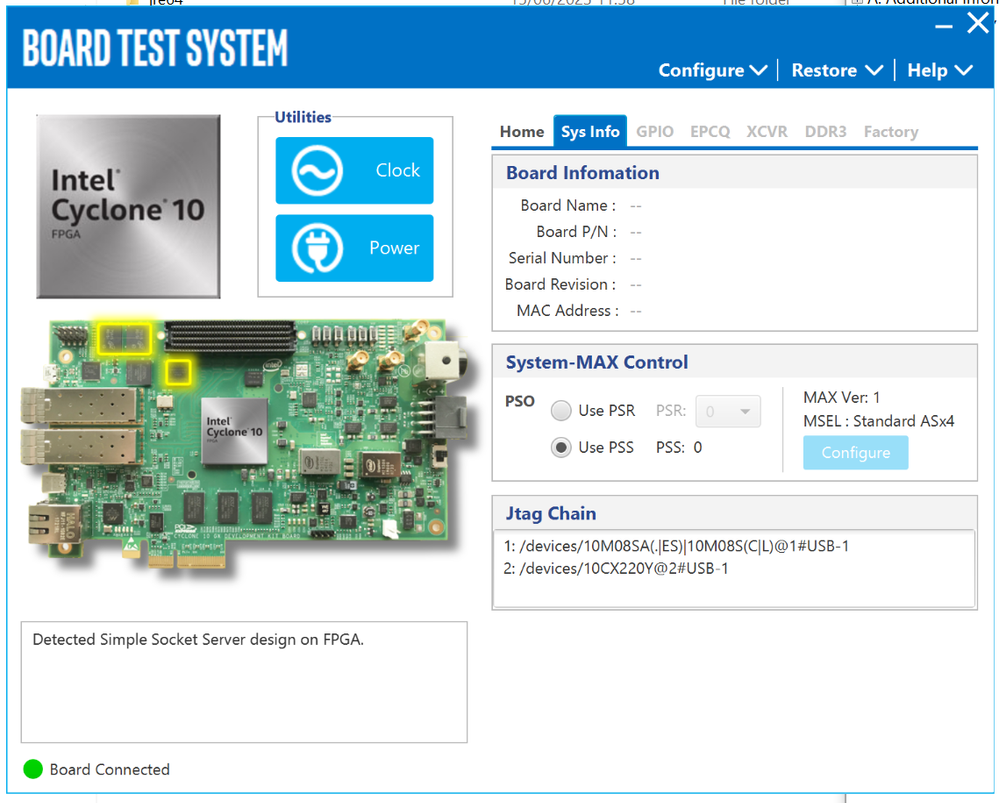Click the Intel Cyclone 10 FPGA logo
999x803 pixels.
click(x=129, y=206)
